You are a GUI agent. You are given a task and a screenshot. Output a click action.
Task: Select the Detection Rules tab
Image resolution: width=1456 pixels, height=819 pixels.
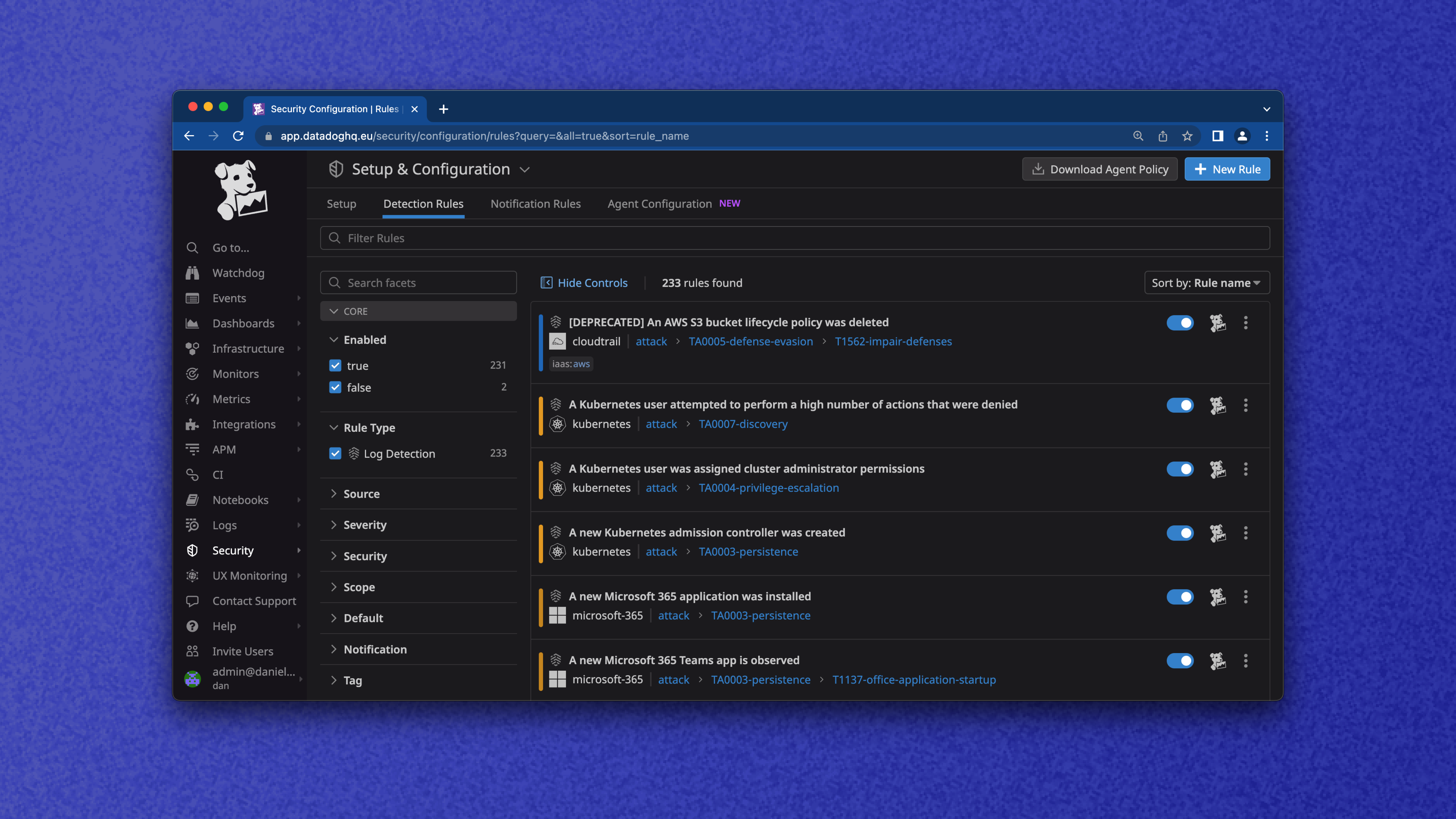pyautogui.click(x=423, y=204)
